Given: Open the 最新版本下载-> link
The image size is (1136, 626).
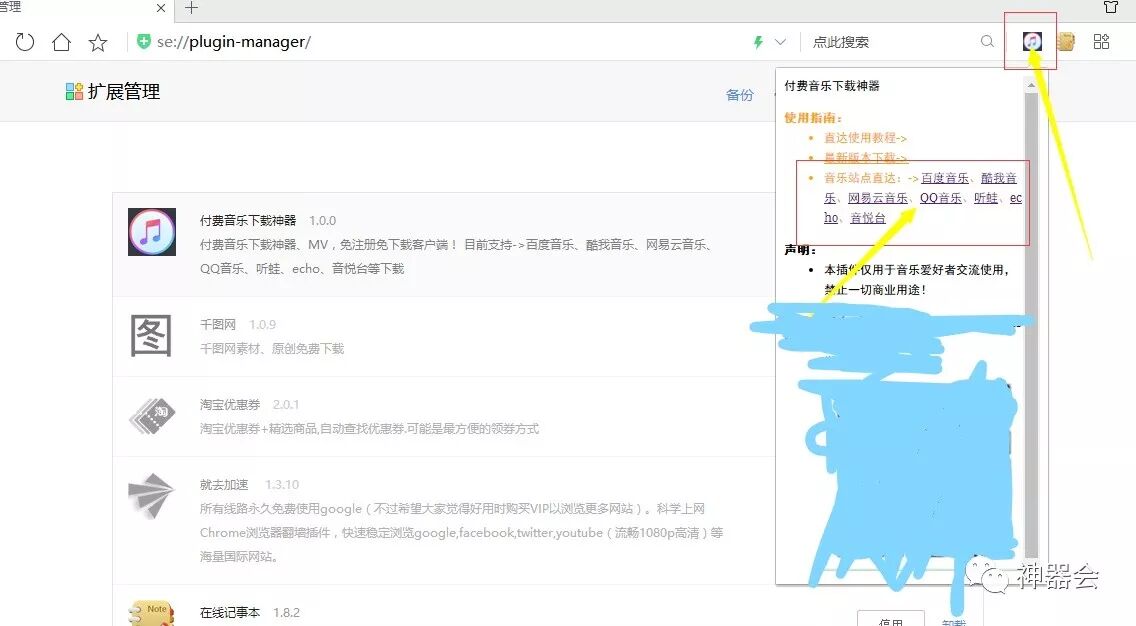Looking at the screenshot, I should coord(865,157).
